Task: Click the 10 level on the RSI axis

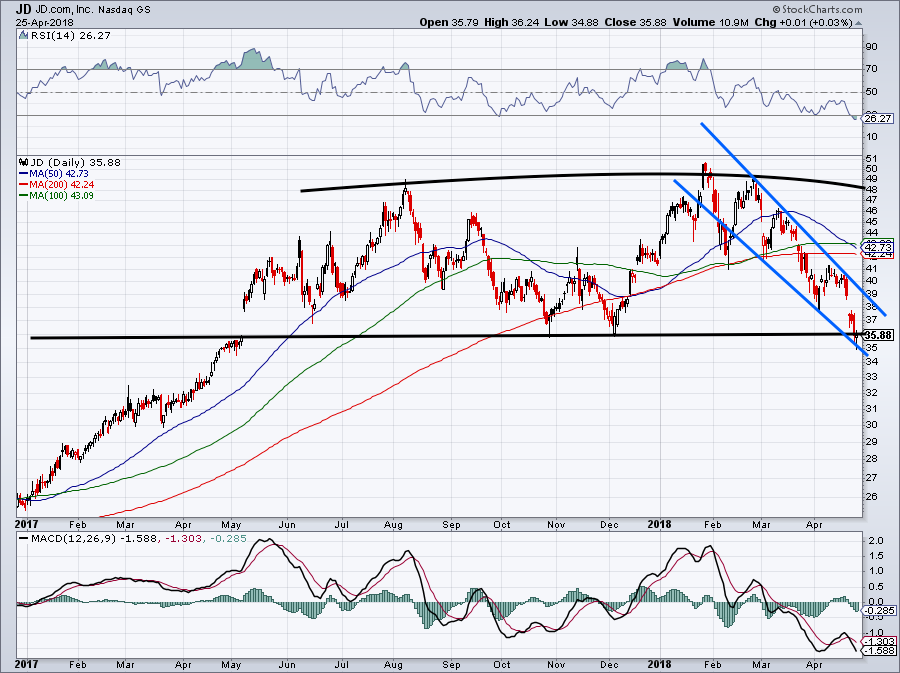Action: pos(871,137)
